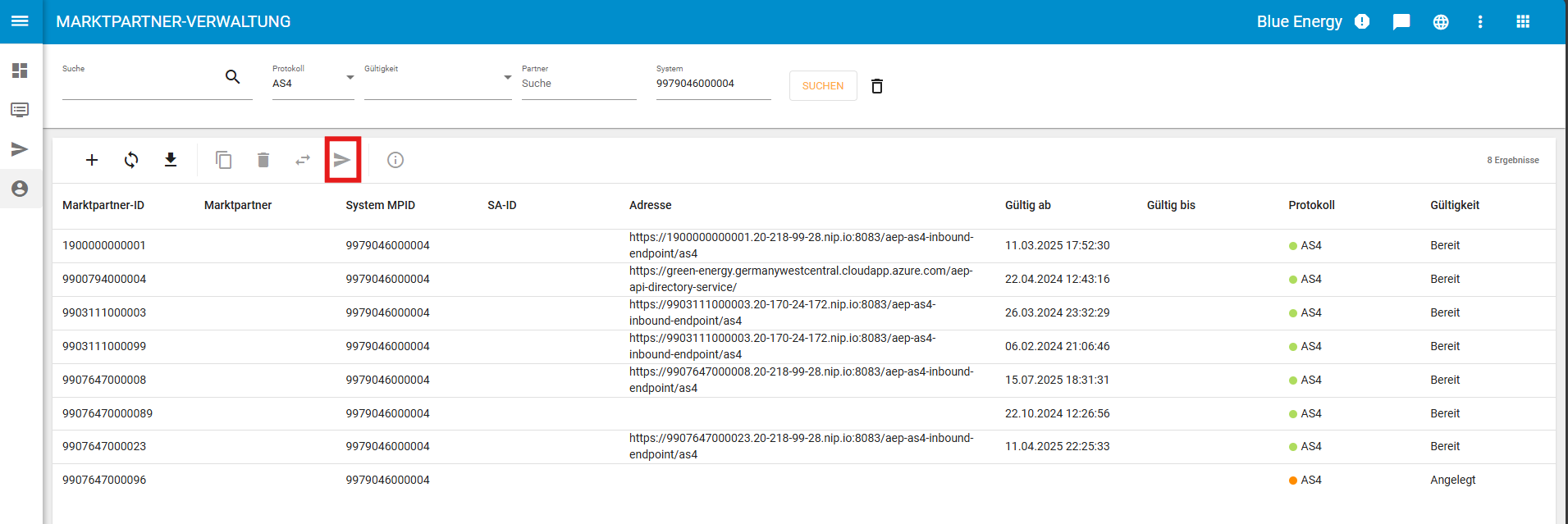Open the user account item in sidebar
Image resolution: width=1568 pixels, height=524 pixels.
coord(20,189)
